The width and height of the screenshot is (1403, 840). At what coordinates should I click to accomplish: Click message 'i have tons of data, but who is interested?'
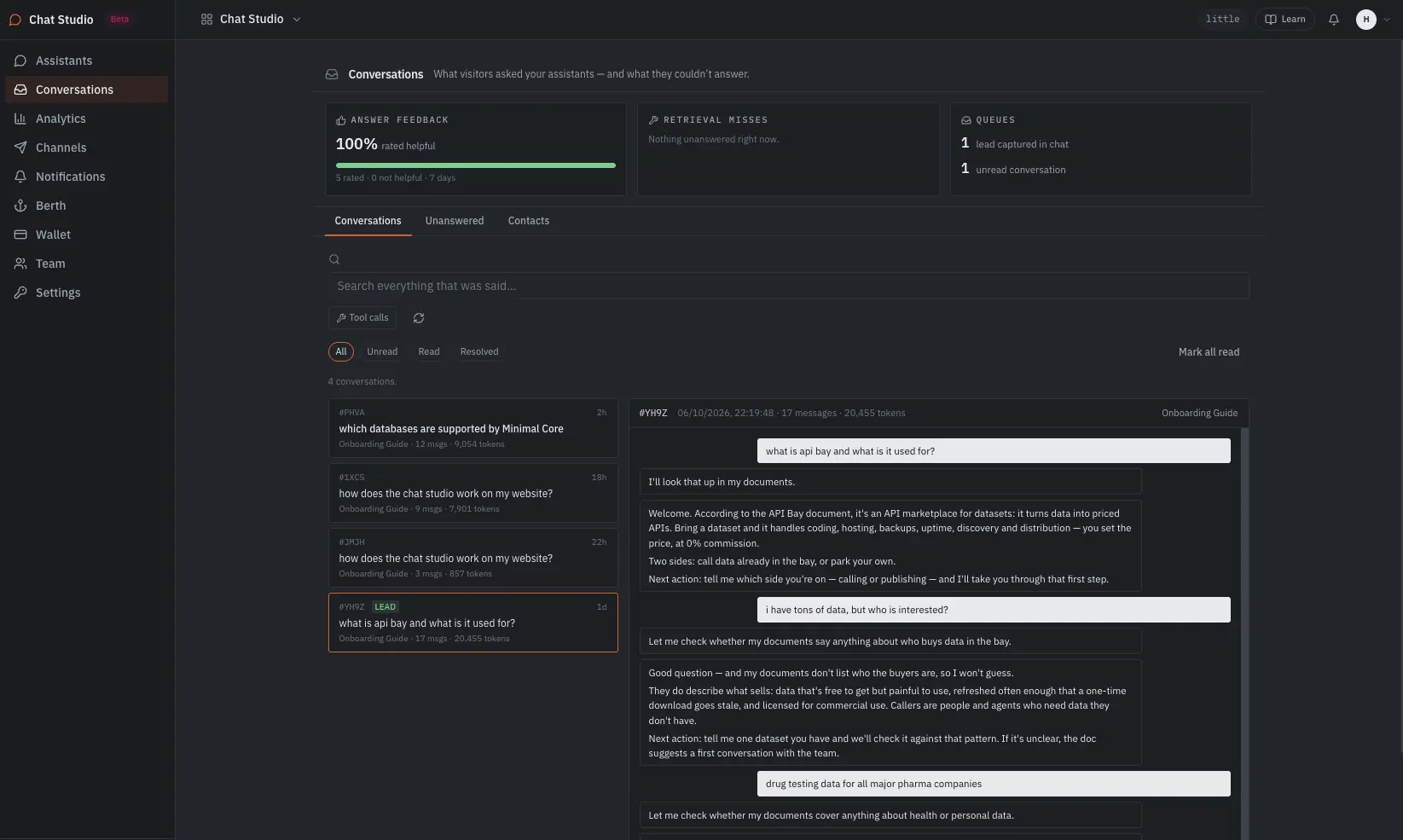[x=994, y=610]
